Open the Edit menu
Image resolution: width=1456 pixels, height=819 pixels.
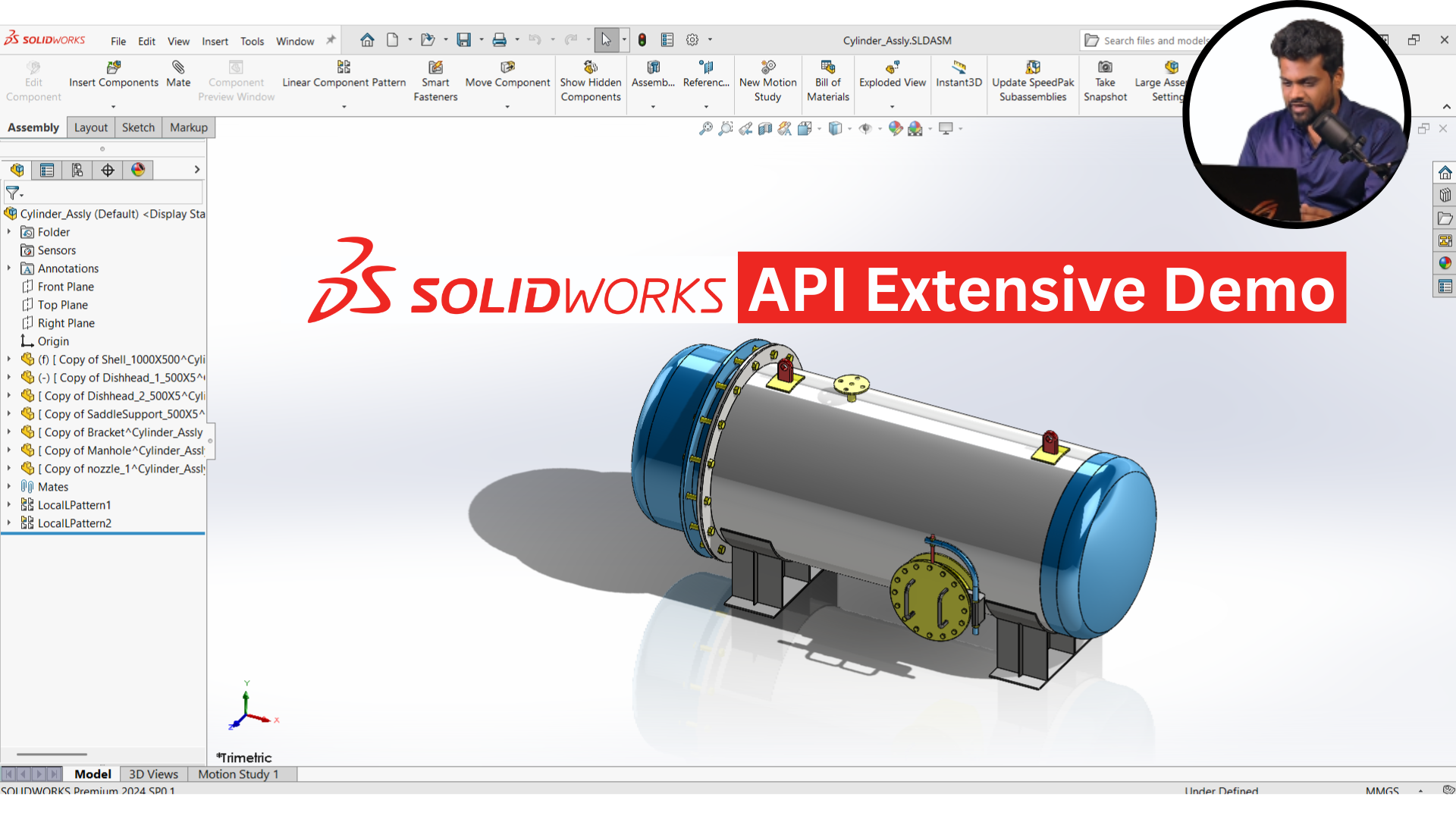tap(146, 41)
